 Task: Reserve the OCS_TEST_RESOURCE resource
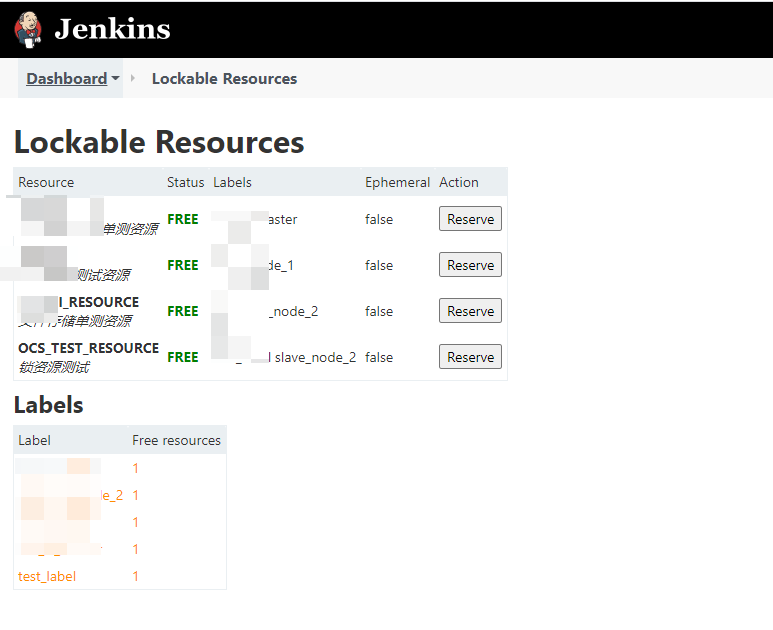tap(470, 357)
